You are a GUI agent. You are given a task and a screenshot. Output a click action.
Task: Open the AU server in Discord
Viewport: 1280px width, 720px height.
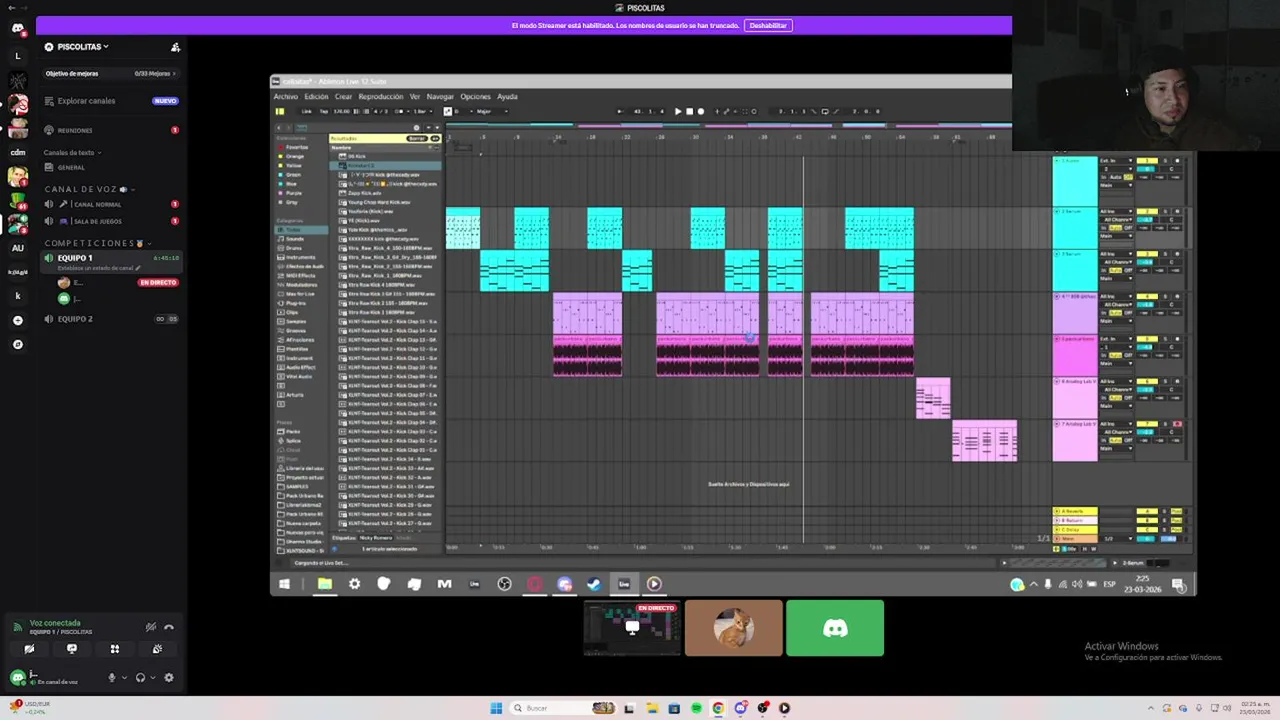tap(18, 248)
